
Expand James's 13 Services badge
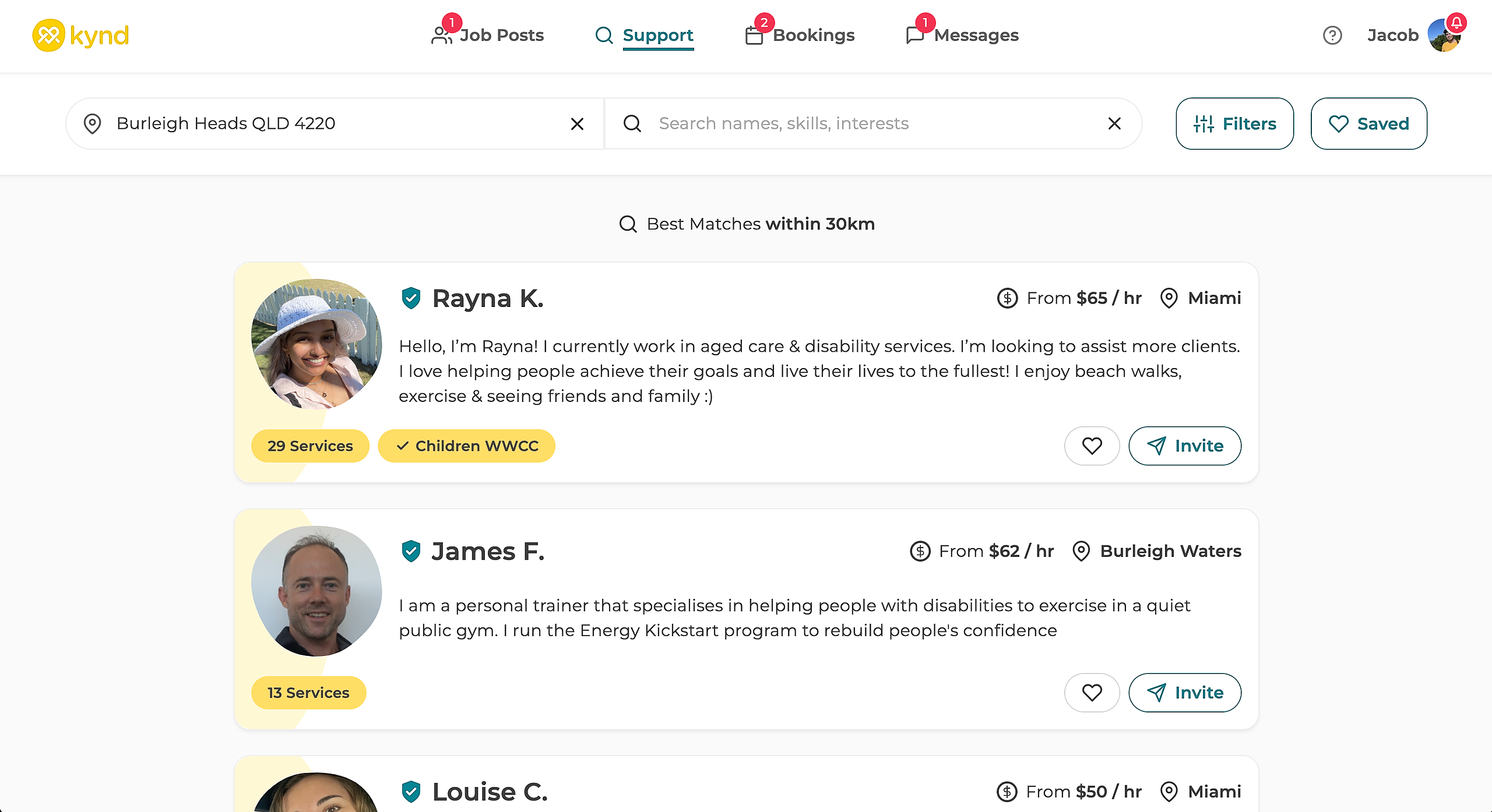point(308,693)
